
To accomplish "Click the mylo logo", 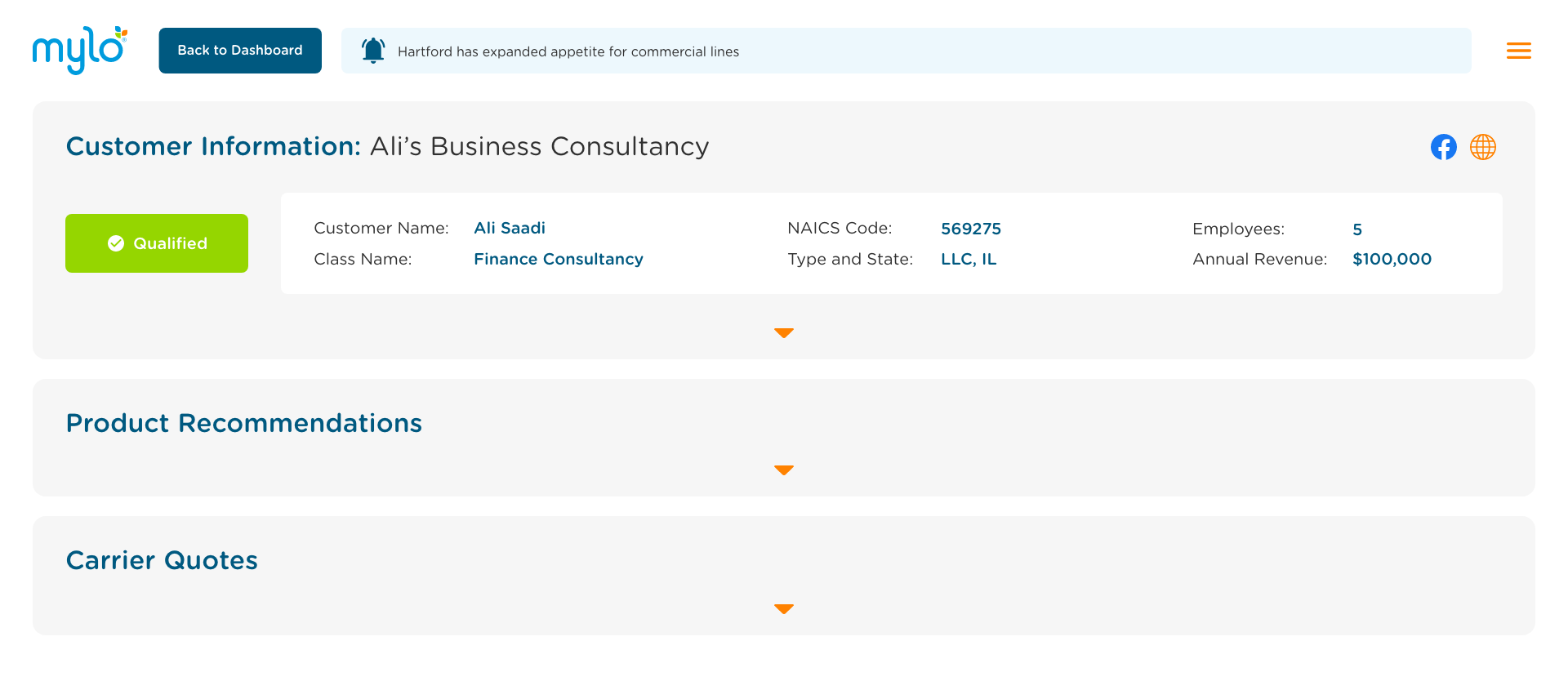I will [80, 50].
